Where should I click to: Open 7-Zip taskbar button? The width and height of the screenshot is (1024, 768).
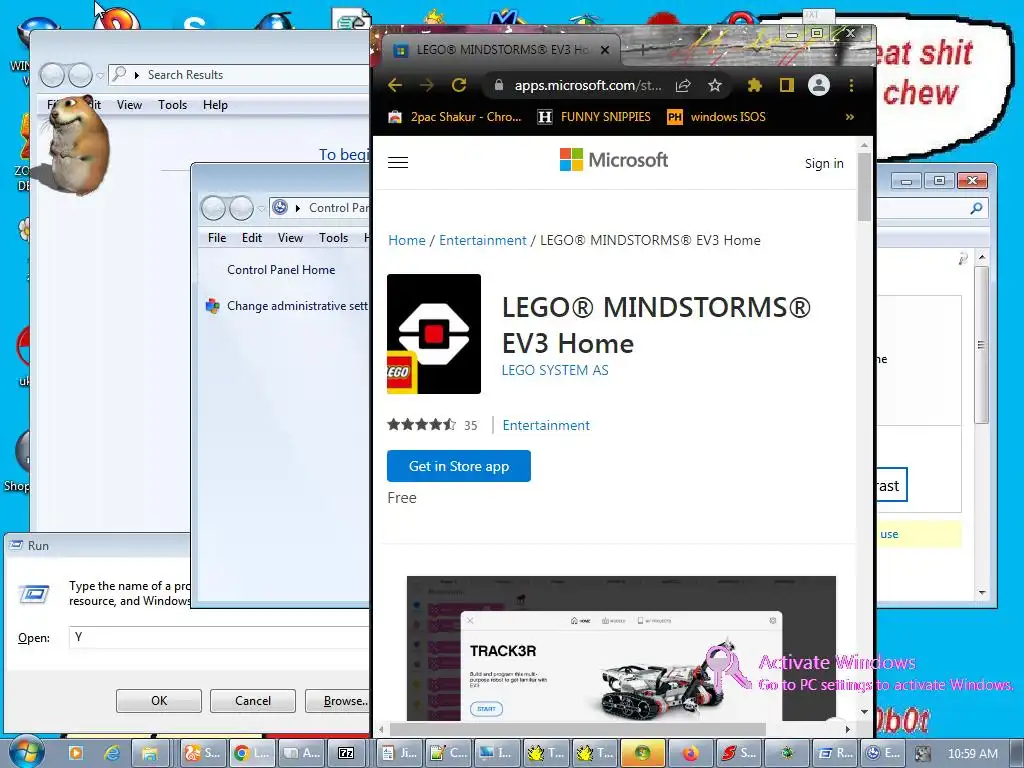[x=346, y=753]
